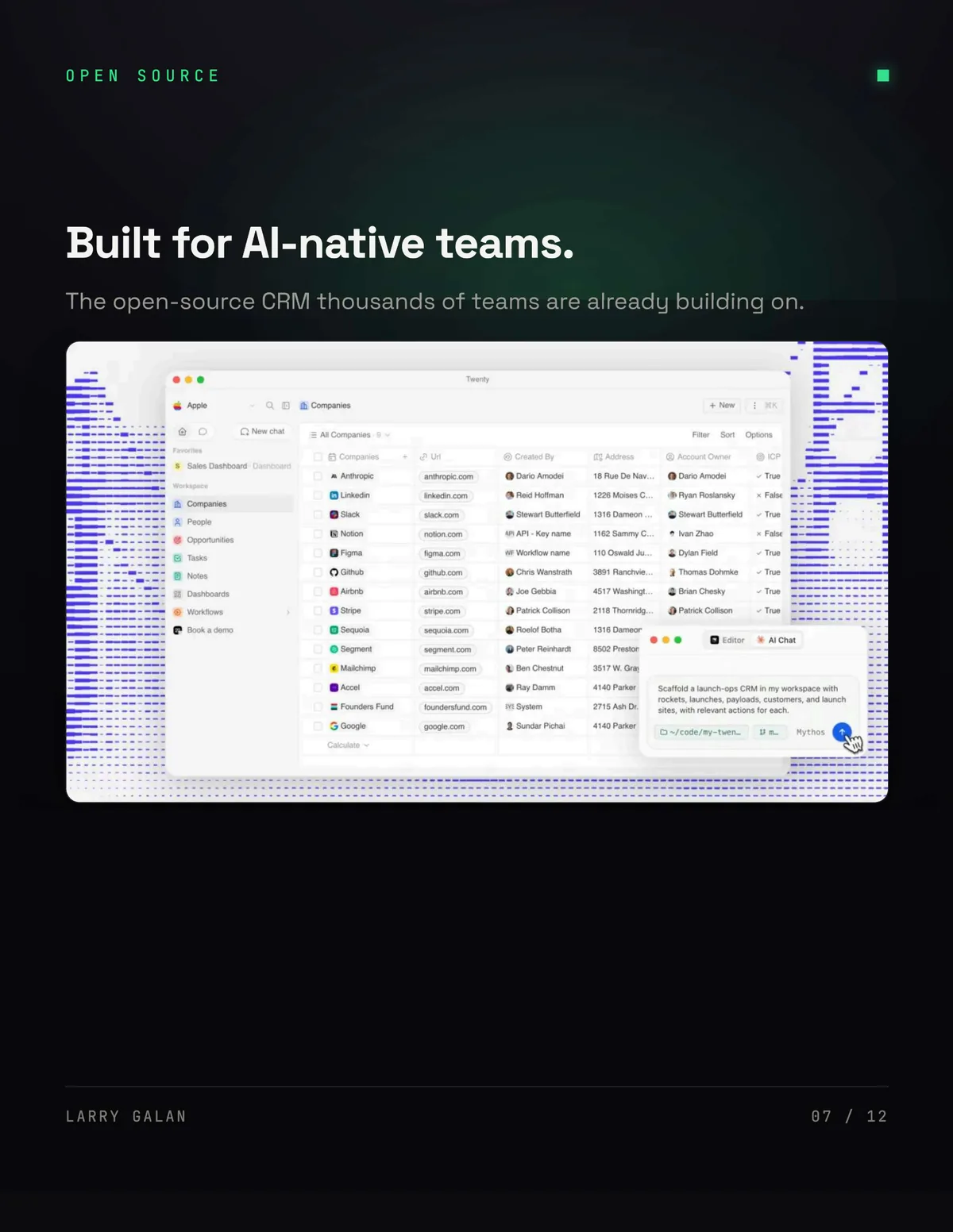
Task: Click the Dashboards grid icon
Action: tap(178, 594)
